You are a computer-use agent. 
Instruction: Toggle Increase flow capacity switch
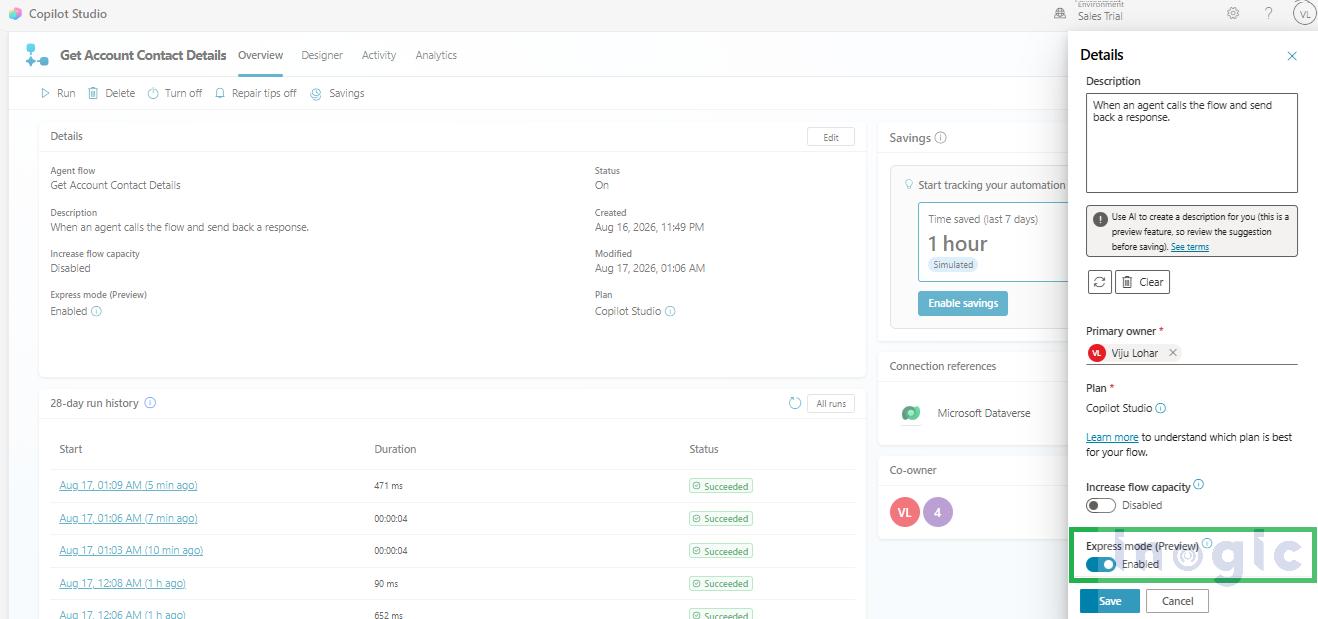click(1101, 505)
